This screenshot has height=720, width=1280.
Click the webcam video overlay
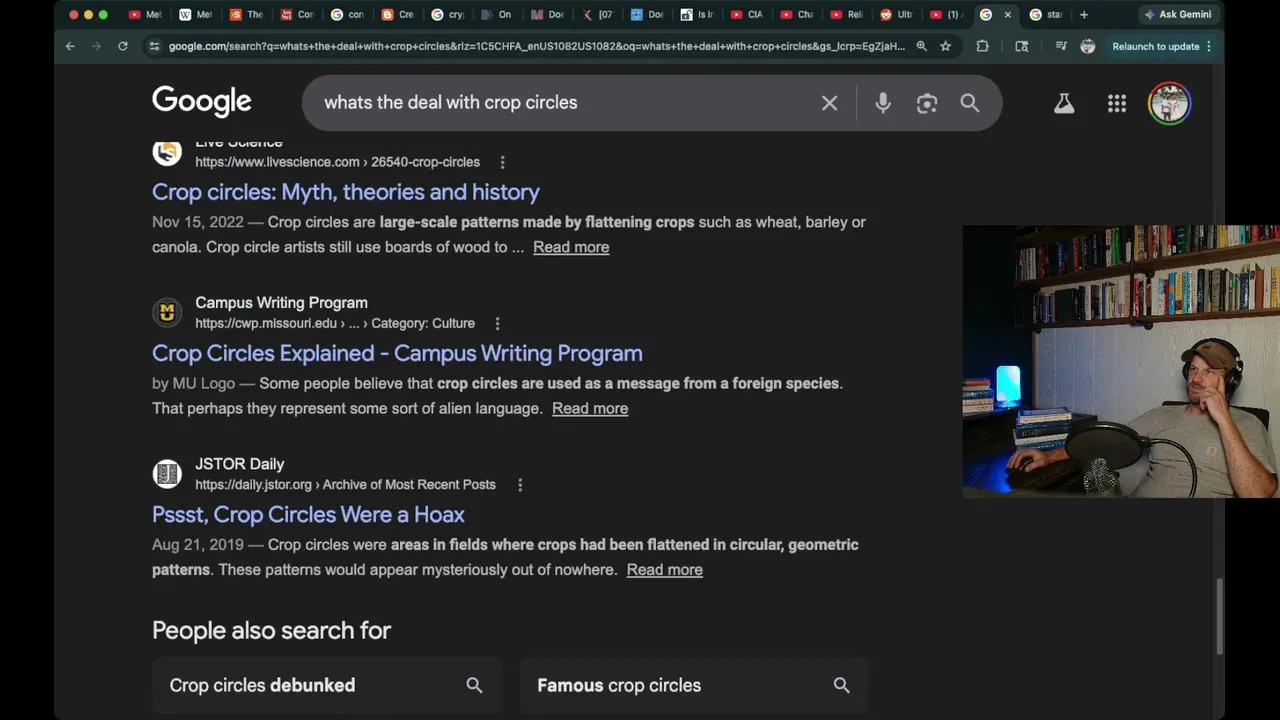pyautogui.click(x=1120, y=361)
